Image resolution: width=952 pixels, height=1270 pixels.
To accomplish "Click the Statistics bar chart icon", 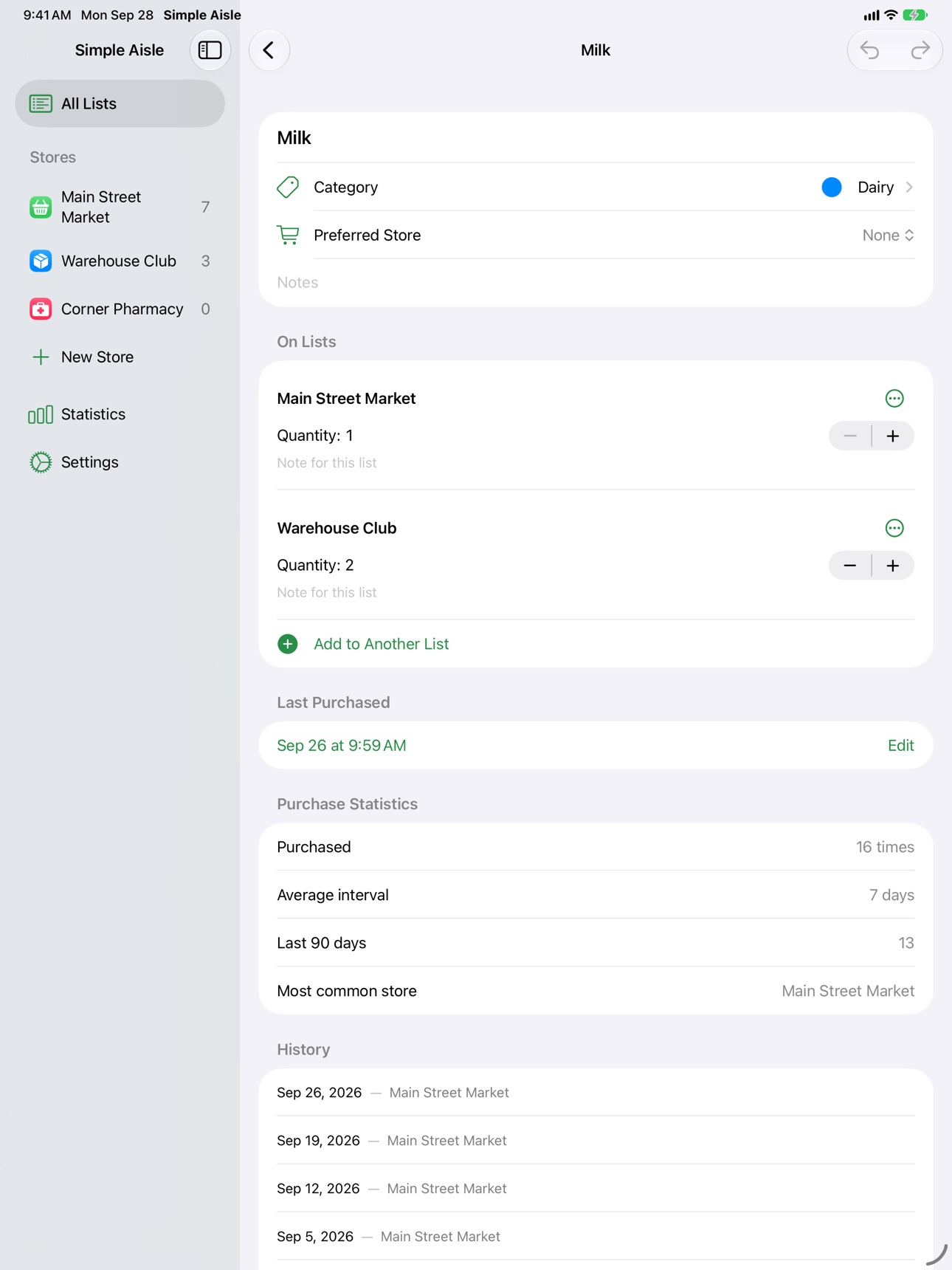I will point(41,414).
